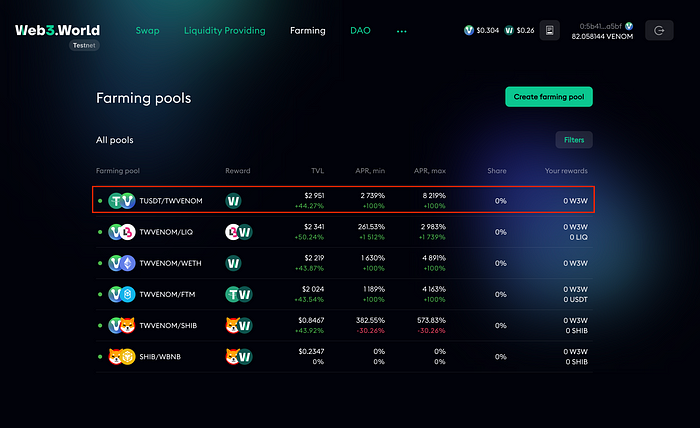Click the TWVENOM/FTM token pair icon
The width and height of the screenshot is (700, 428).
122,295
